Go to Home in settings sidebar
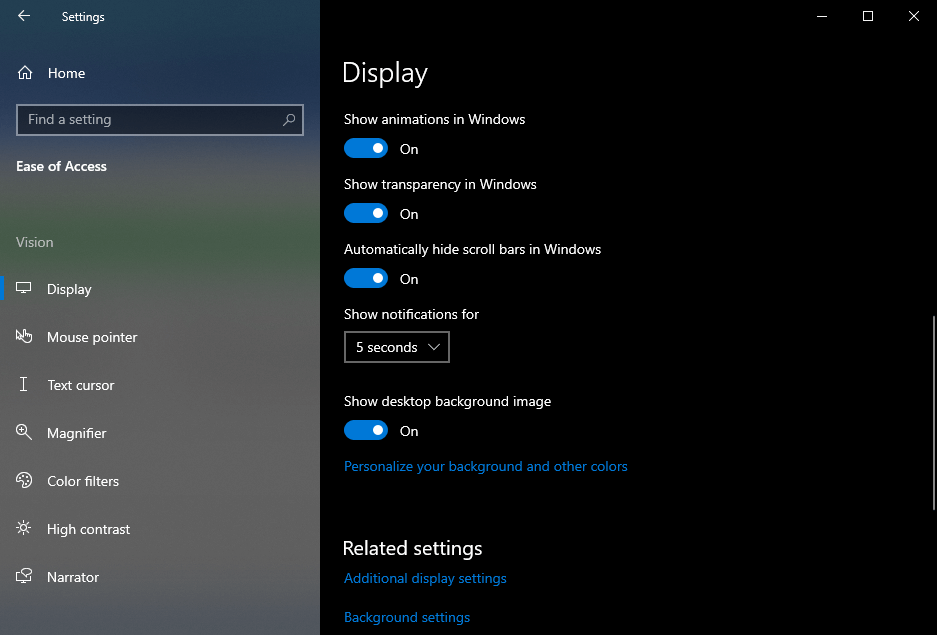The width and height of the screenshot is (937, 635). click(160, 73)
